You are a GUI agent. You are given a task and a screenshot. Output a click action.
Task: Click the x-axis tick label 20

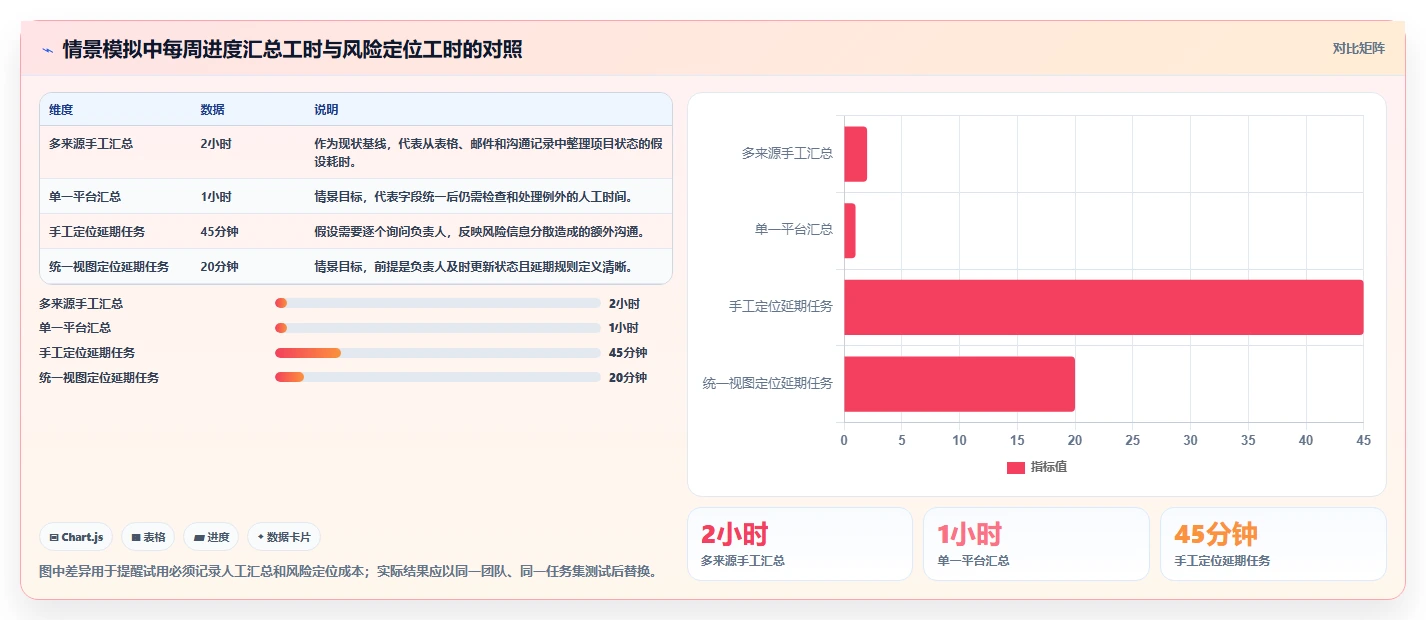pyautogui.click(x=1075, y=440)
